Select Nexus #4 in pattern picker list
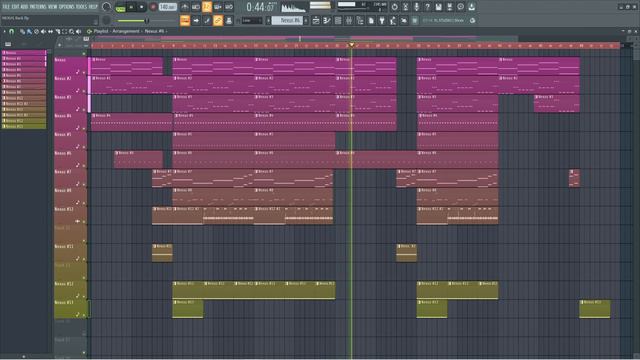This screenshot has height=360, width=640. pos(24,70)
